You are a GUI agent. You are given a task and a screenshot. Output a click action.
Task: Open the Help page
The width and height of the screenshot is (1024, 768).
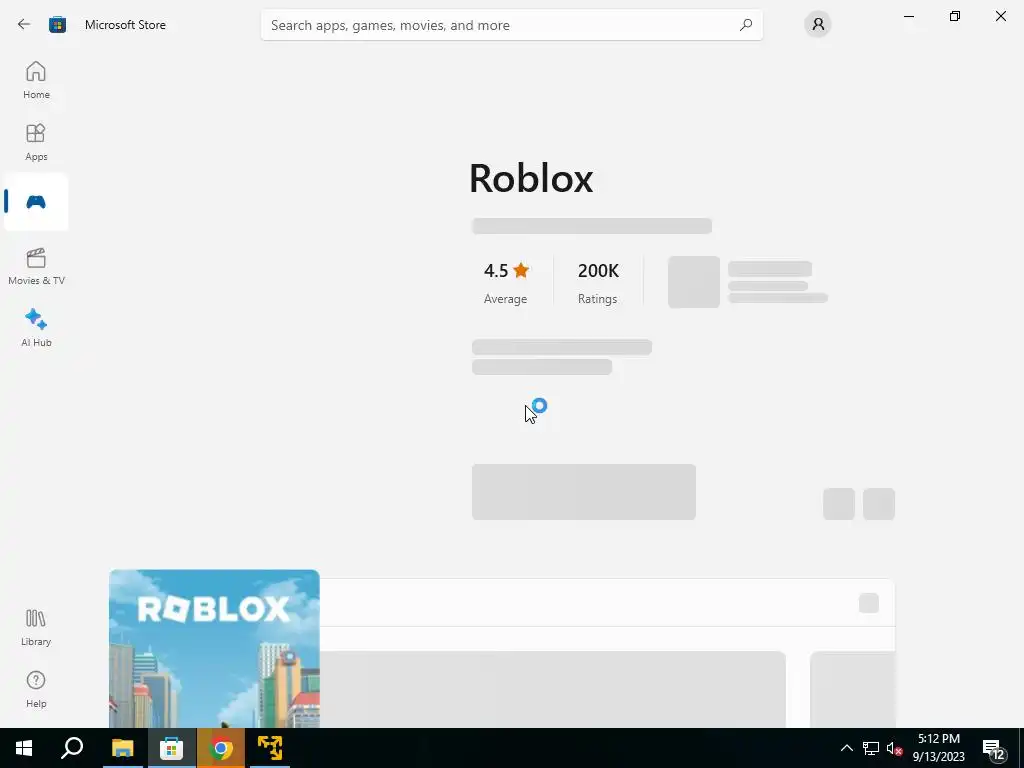(x=36, y=689)
